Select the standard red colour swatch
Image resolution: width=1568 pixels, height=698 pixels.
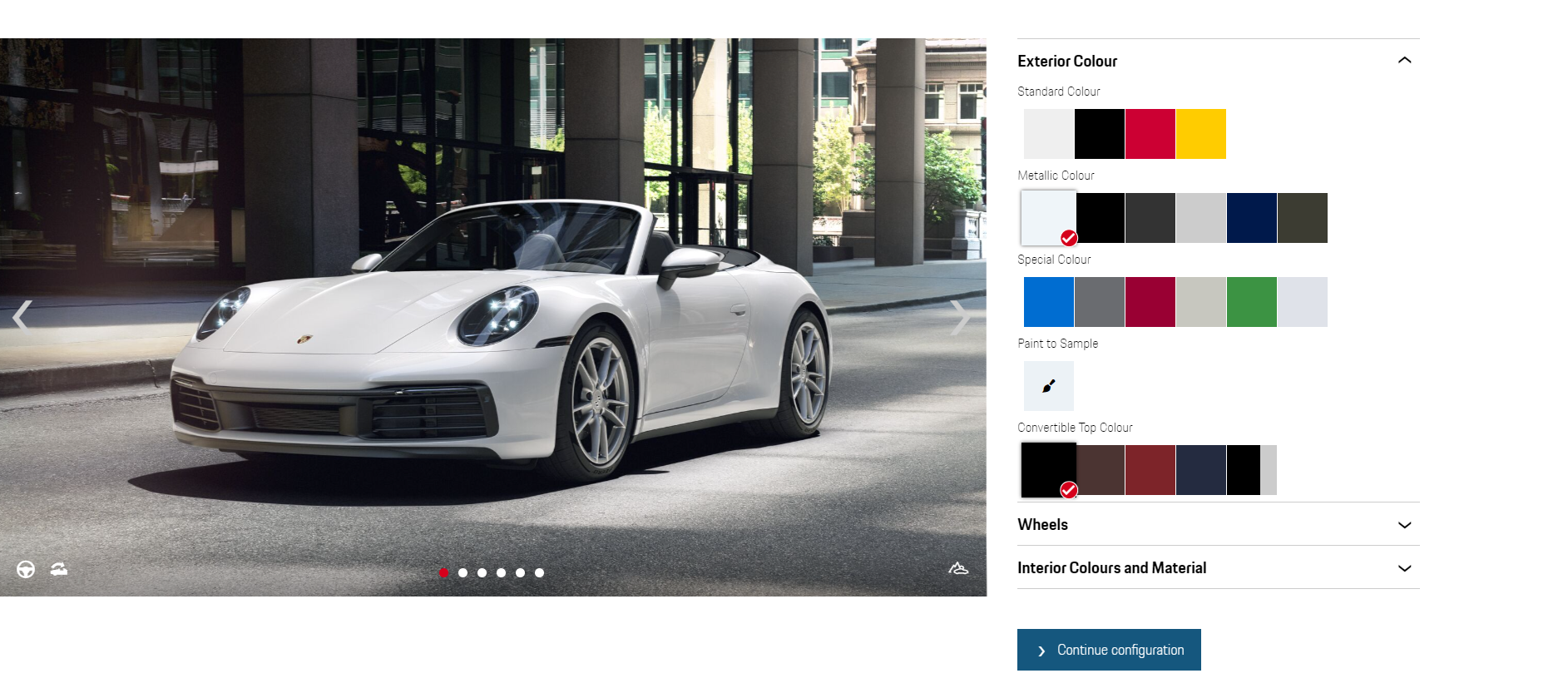click(1150, 134)
